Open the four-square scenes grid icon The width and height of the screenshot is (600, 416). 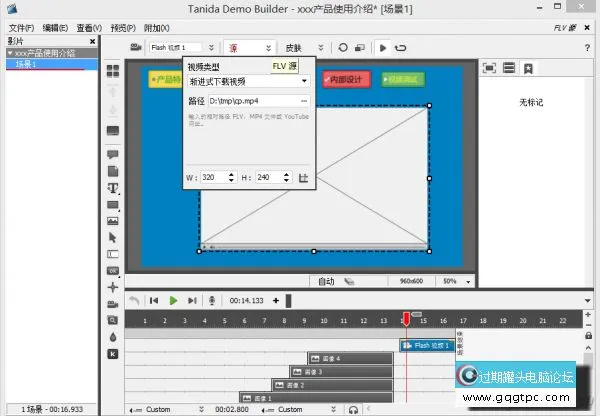click(113, 71)
